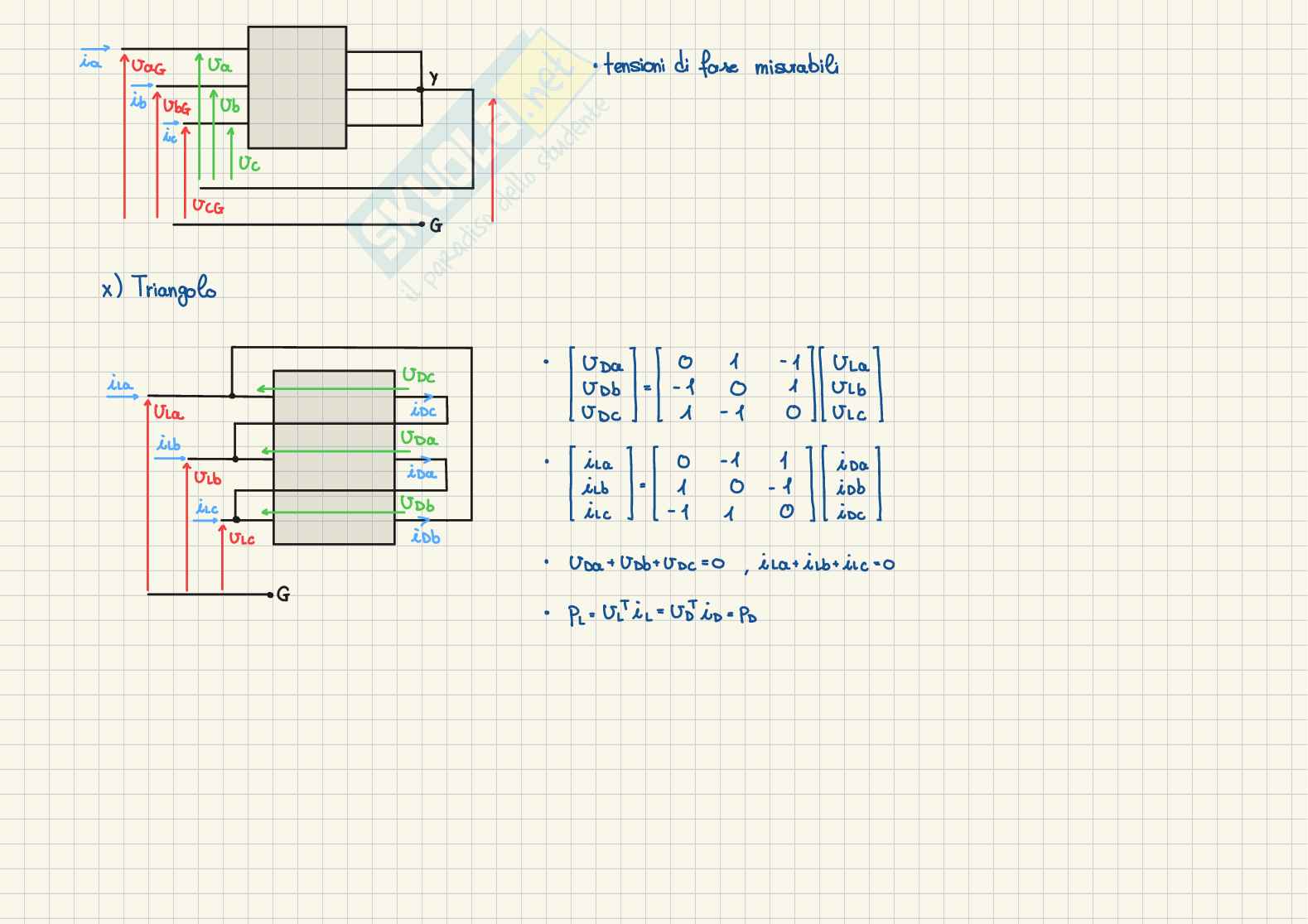Click the blue 'ic' current label

tap(170, 134)
